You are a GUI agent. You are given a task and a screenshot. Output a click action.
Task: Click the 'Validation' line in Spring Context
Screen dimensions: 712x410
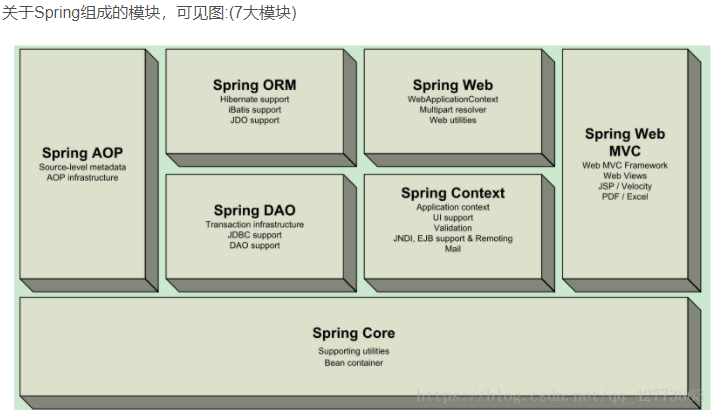coord(453,228)
